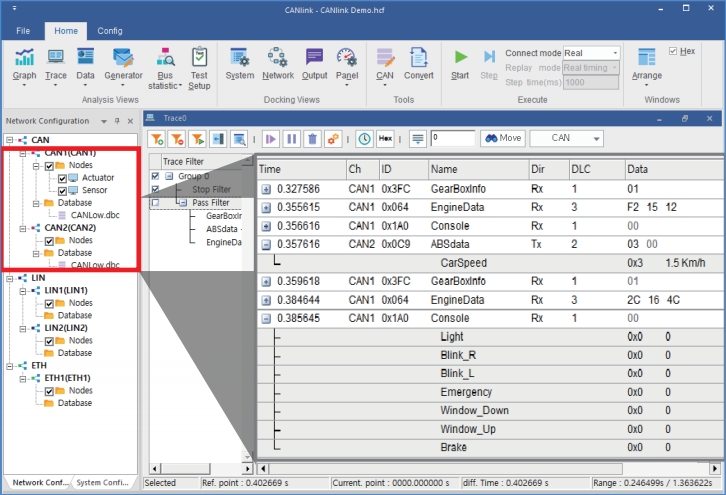Open trace settings gears icon
Viewport: 726px width, 495px height.
(x=333, y=138)
